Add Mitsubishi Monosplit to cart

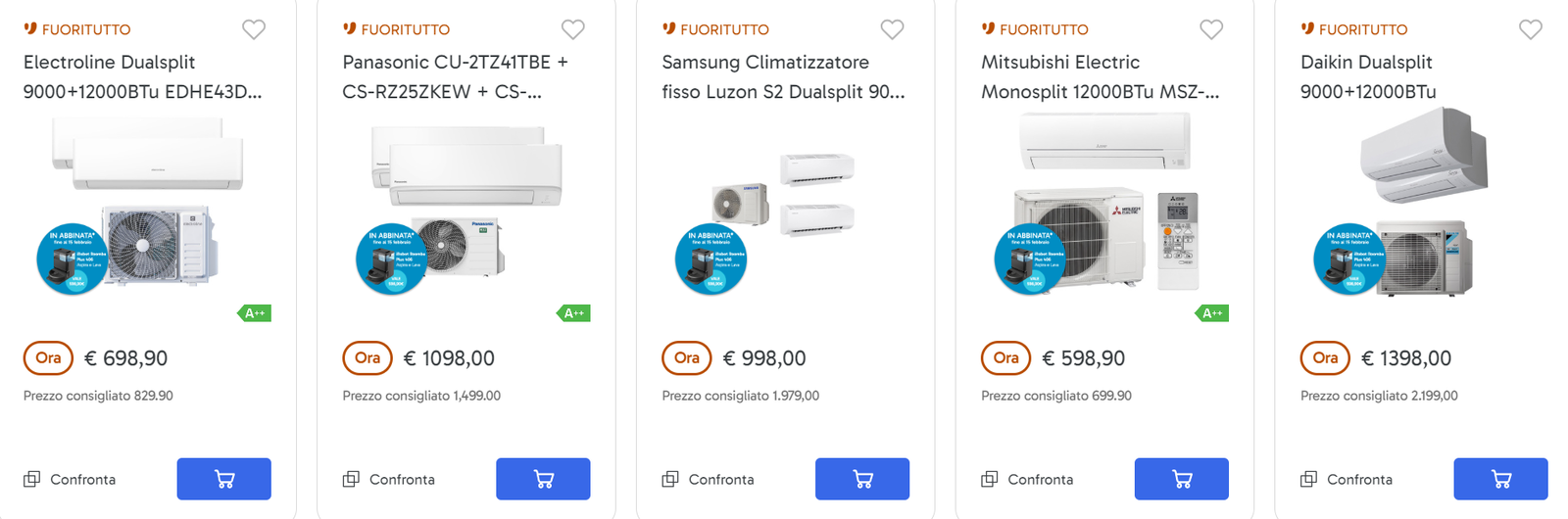(1182, 479)
